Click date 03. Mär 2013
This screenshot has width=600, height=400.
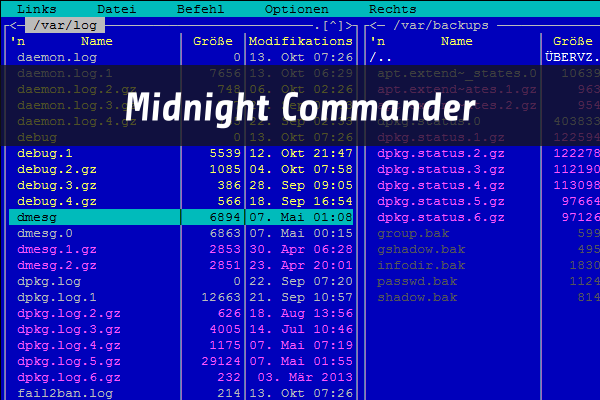click(305, 378)
